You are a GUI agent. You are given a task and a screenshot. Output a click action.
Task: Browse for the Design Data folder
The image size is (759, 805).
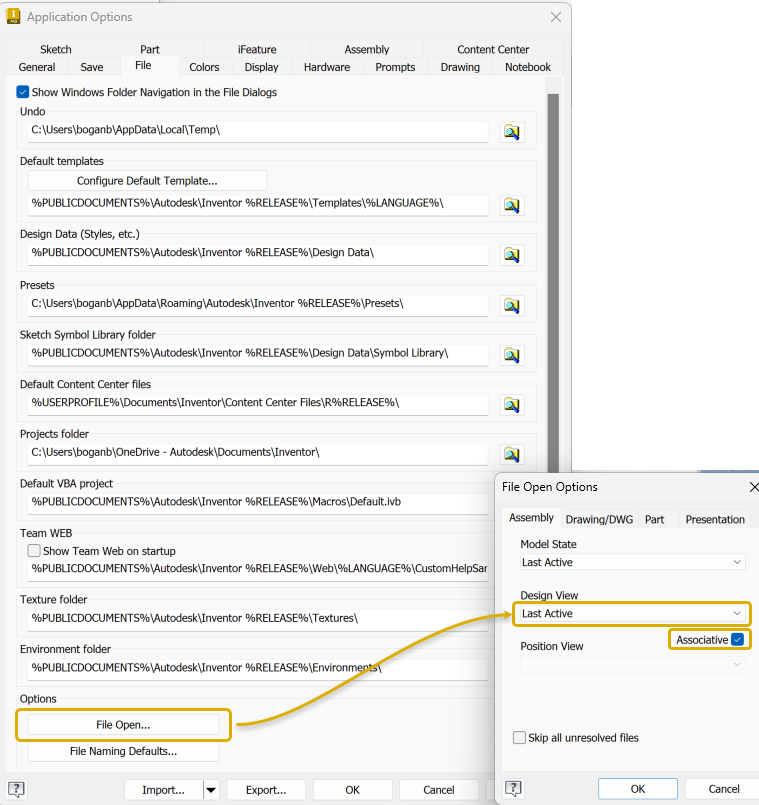coord(511,255)
